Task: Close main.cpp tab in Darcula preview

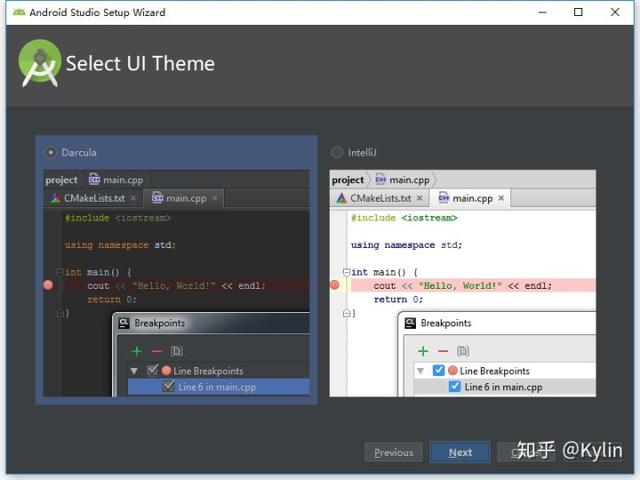Action: pyautogui.click(x=215, y=198)
